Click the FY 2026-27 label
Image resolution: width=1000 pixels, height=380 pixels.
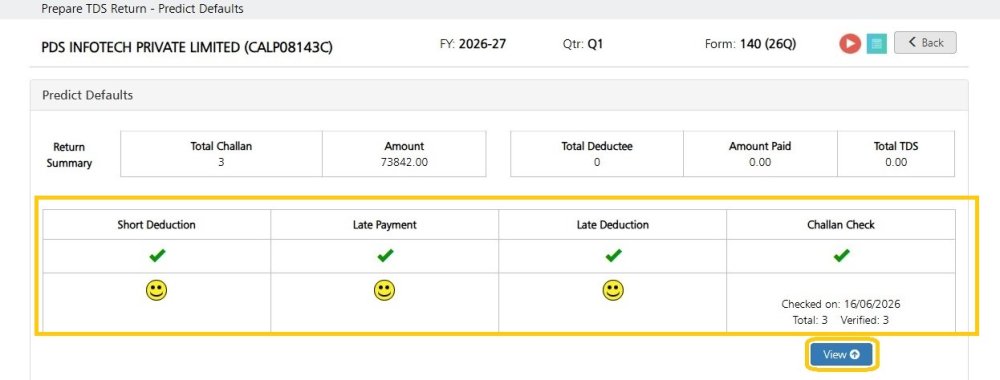(473, 44)
